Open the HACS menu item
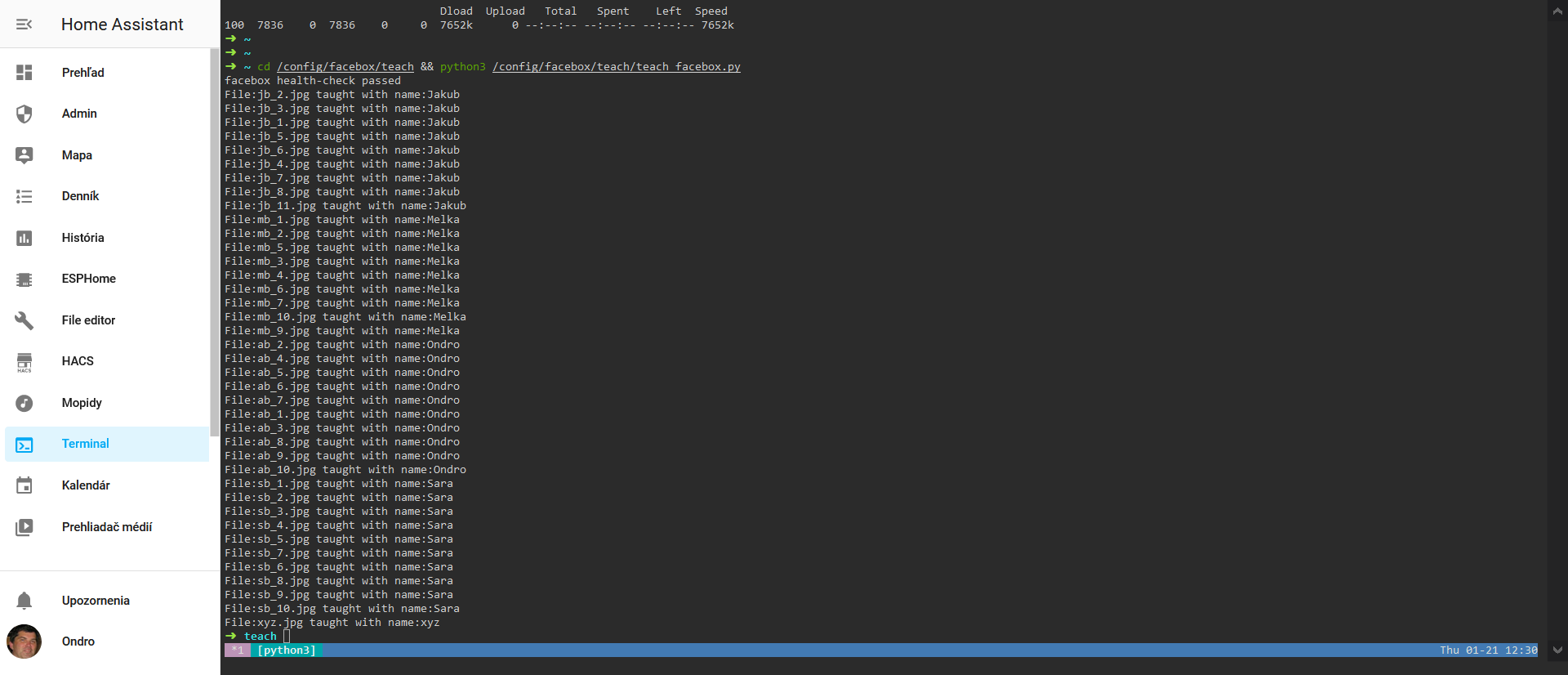The image size is (1568, 675). pos(107,361)
